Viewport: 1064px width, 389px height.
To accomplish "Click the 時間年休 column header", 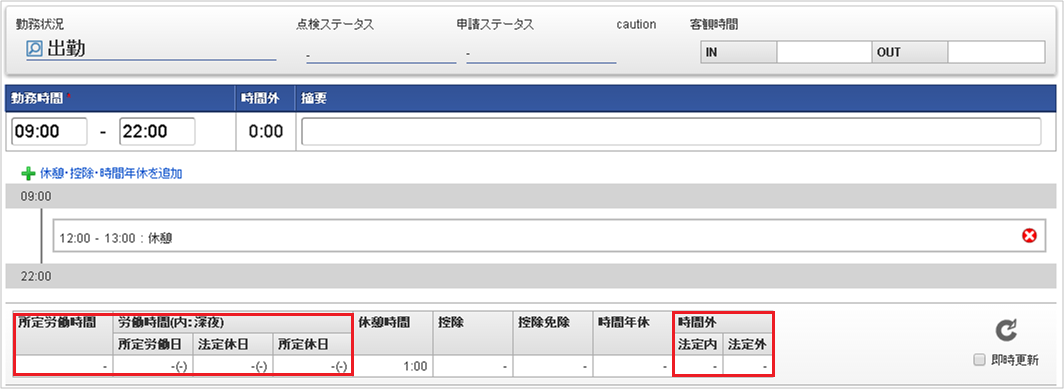I will (x=632, y=333).
